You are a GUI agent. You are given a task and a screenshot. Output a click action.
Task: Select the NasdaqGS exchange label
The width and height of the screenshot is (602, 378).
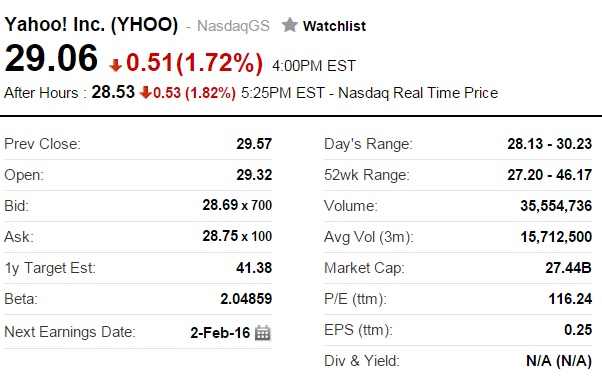click(233, 26)
